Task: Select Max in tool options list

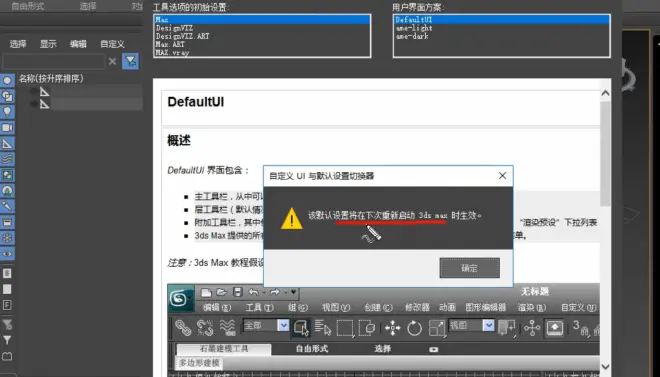Action: click(x=262, y=19)
